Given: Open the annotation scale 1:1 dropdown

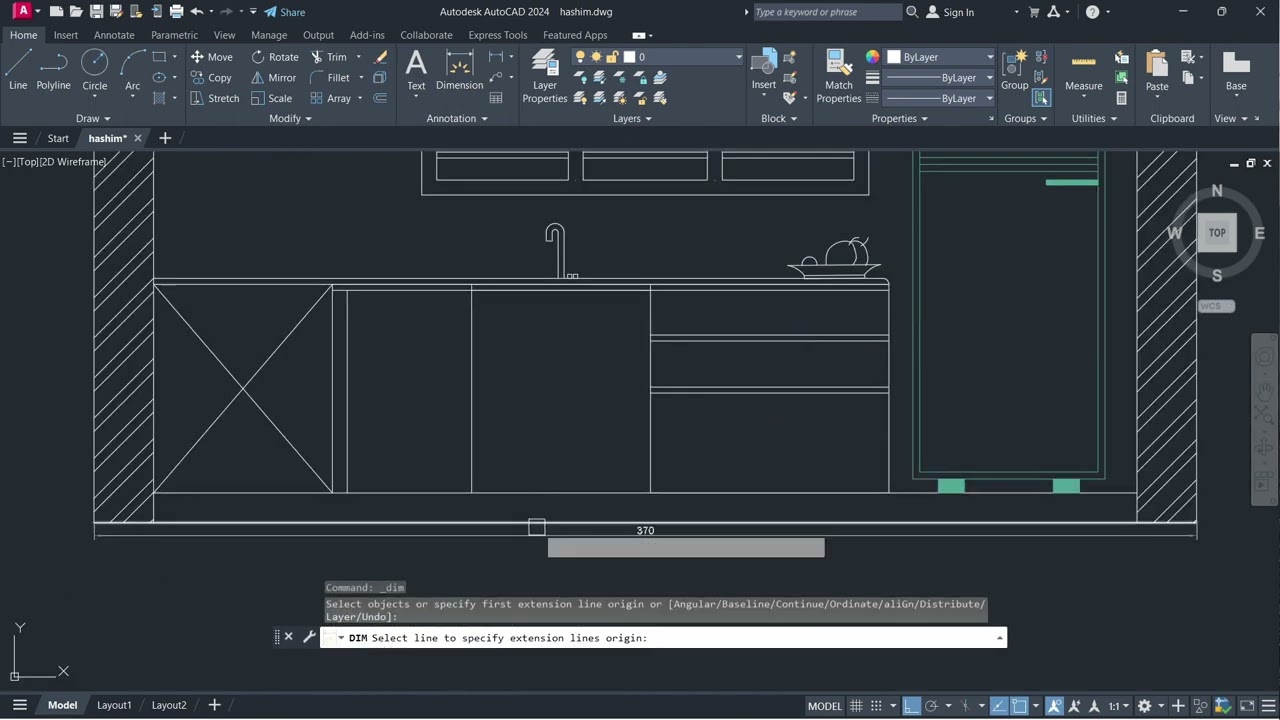Looking at the screenshot, I should pos(1119,706).
